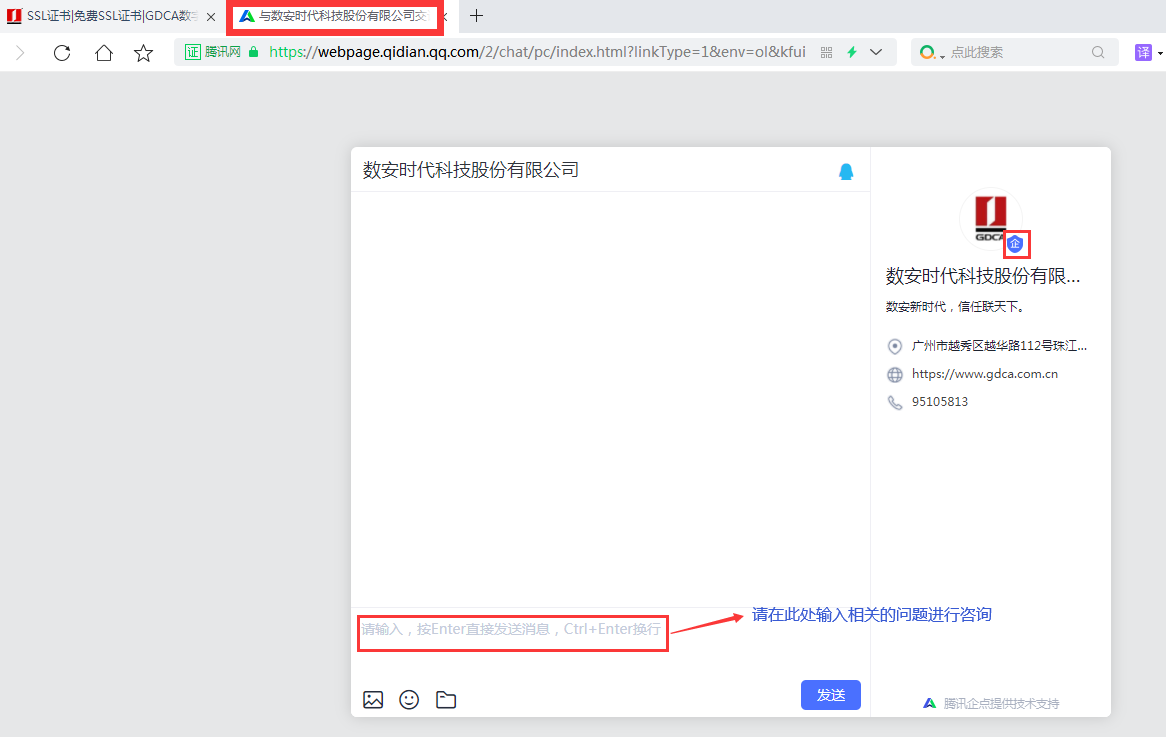The width and height of the screenshot is (1166, 737).
Task: Open translate extension dropdown arrow
Action: [1160, 54]
